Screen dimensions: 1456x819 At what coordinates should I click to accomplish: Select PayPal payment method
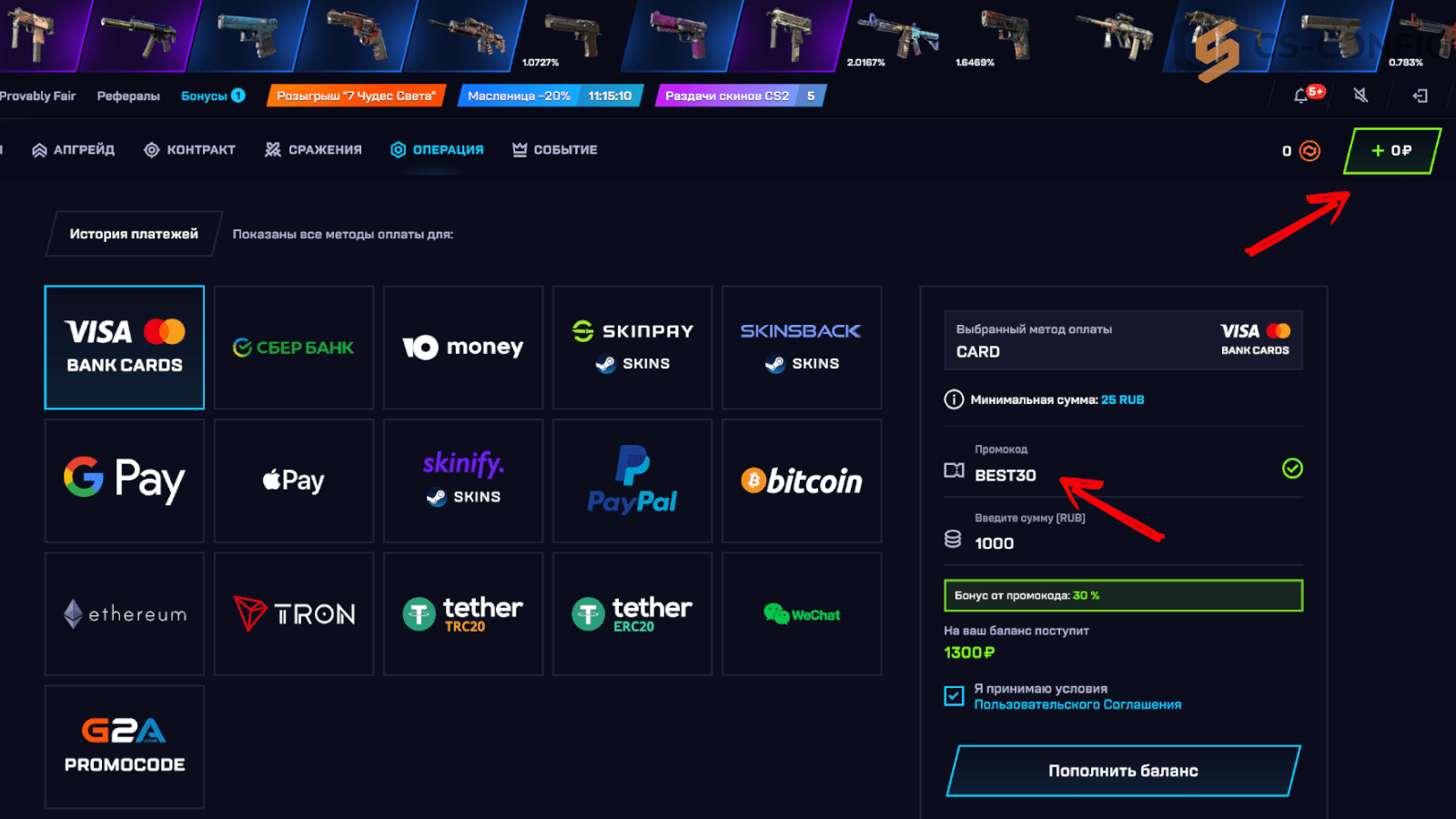(x=632, y=480)
